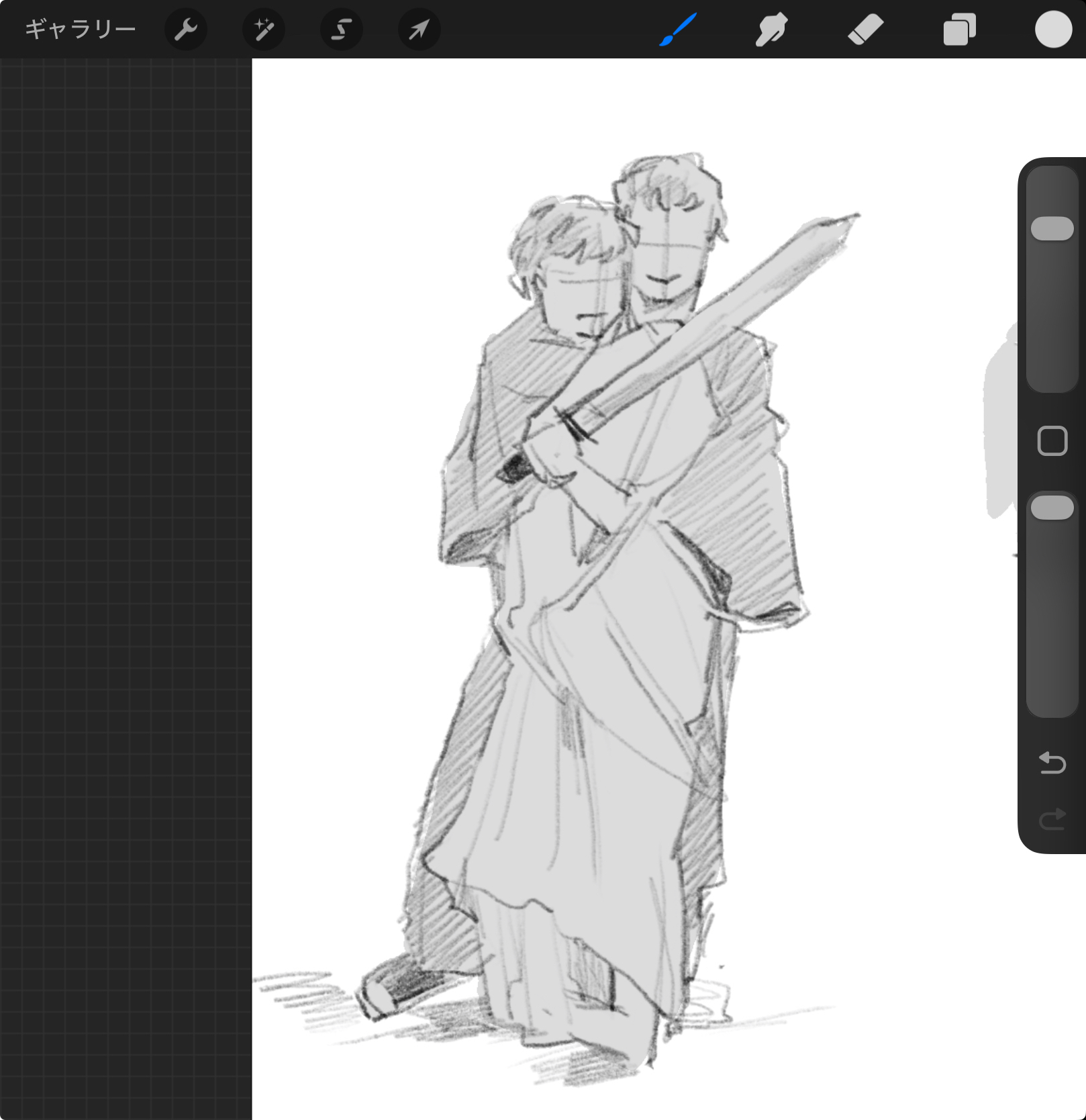The image size is (1086, 1120).
Task: Open the Adjustments magic wand menu
Action: tap(263, 30)
